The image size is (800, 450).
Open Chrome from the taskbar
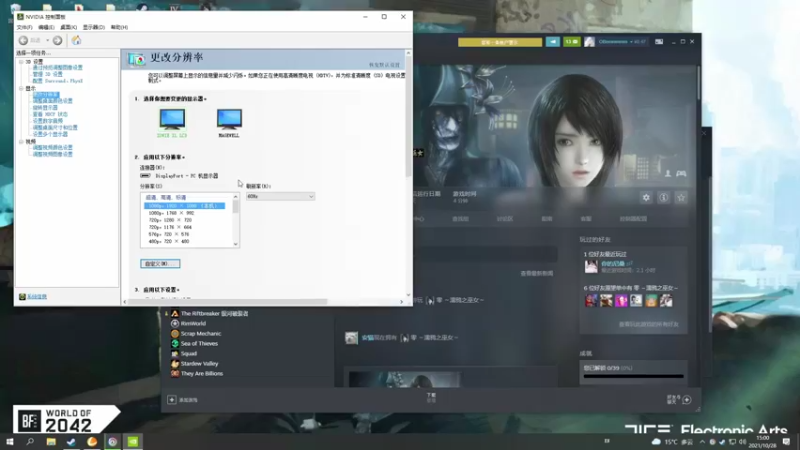point(113,441)
